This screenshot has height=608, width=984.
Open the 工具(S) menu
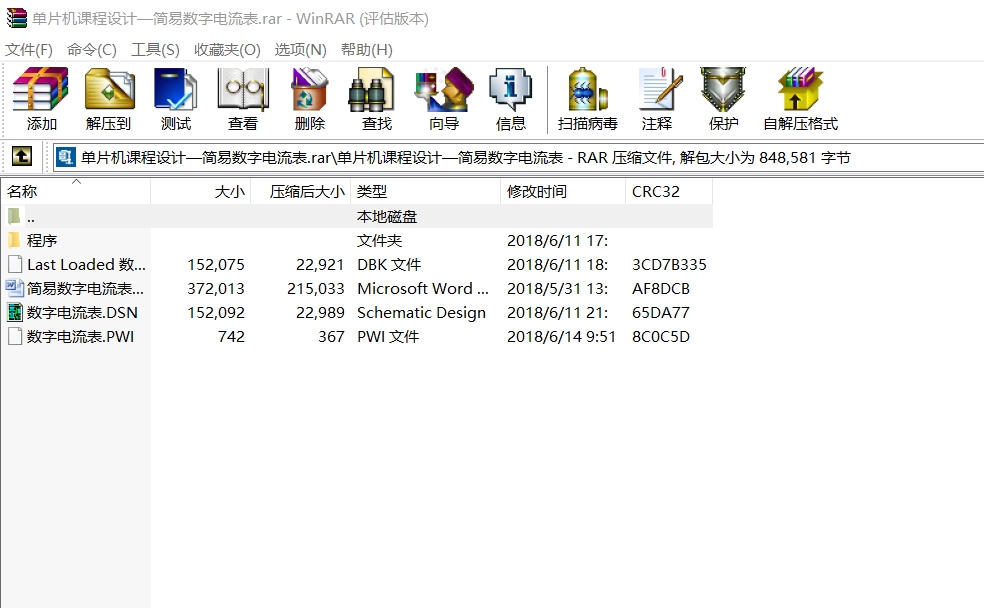click(x=155, y=50)
